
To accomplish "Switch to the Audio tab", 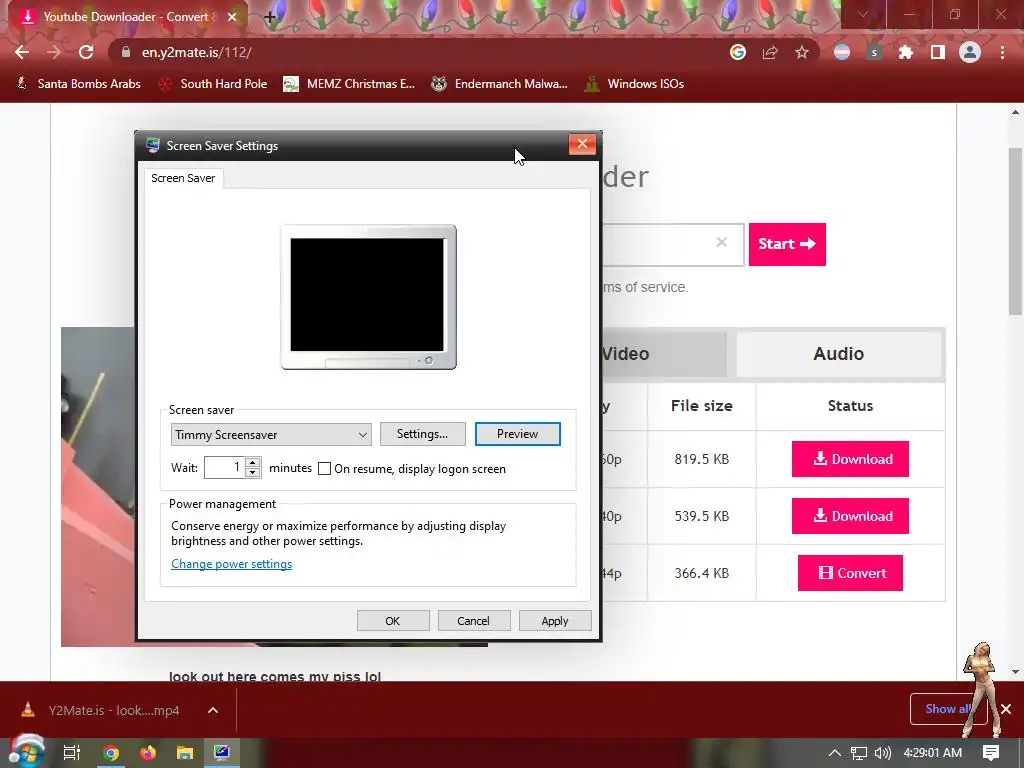I will coord(839,353).
